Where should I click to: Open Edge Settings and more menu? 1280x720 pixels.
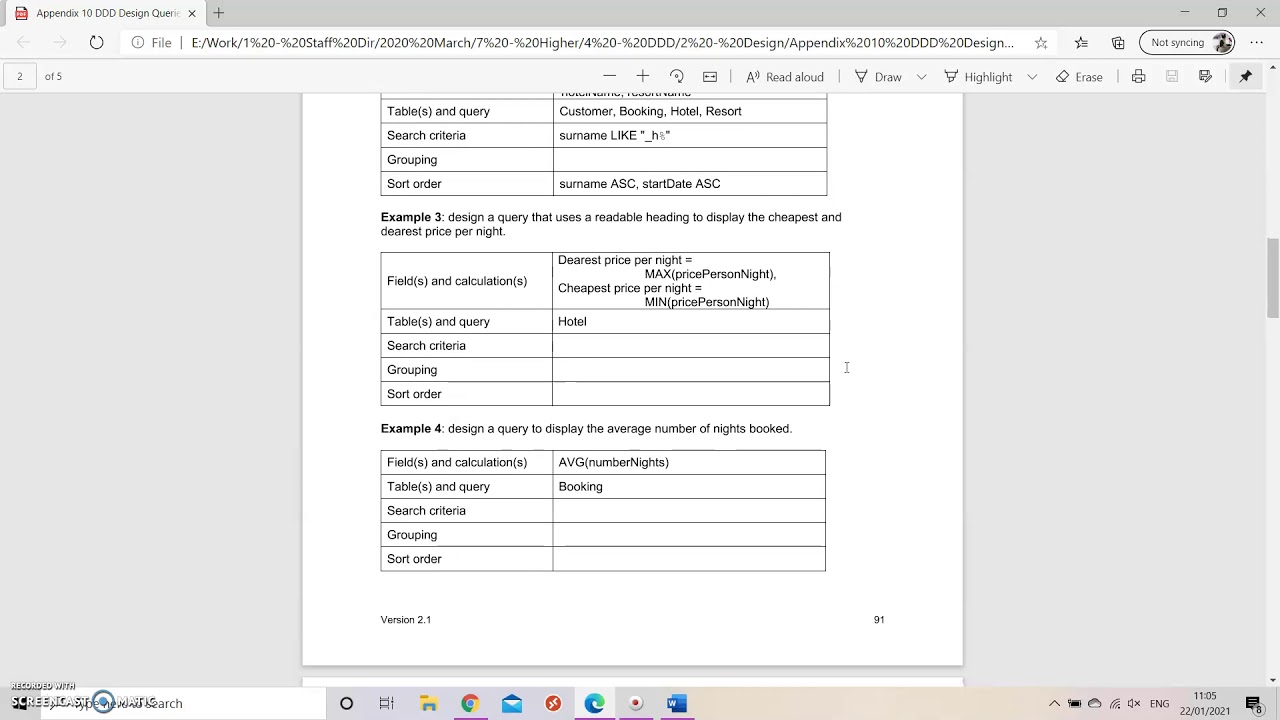[x=1256, y=42]
